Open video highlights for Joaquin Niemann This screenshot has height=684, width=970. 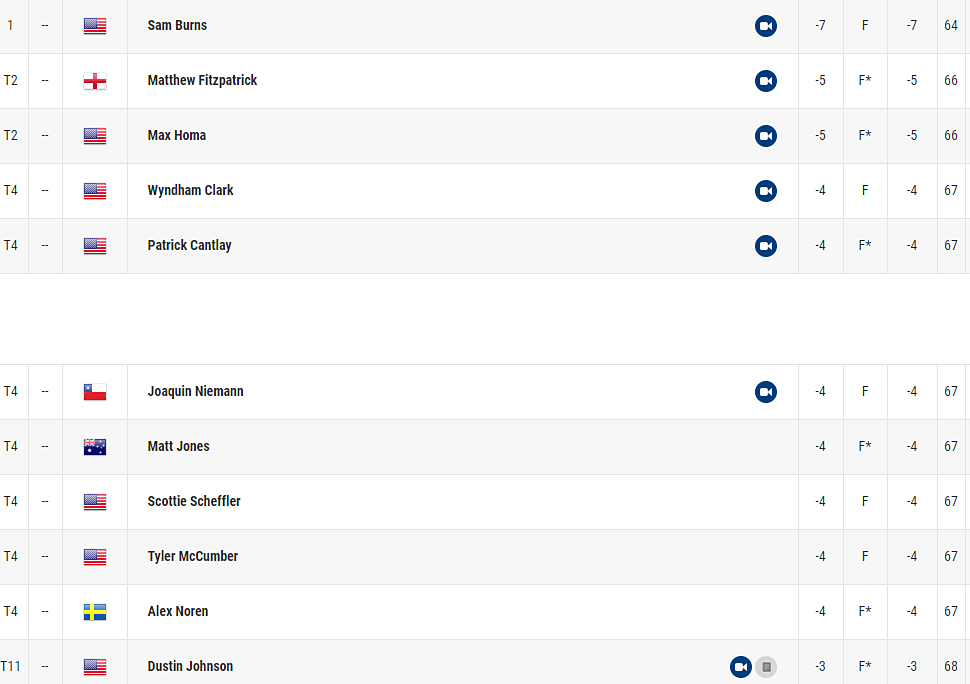766,392
